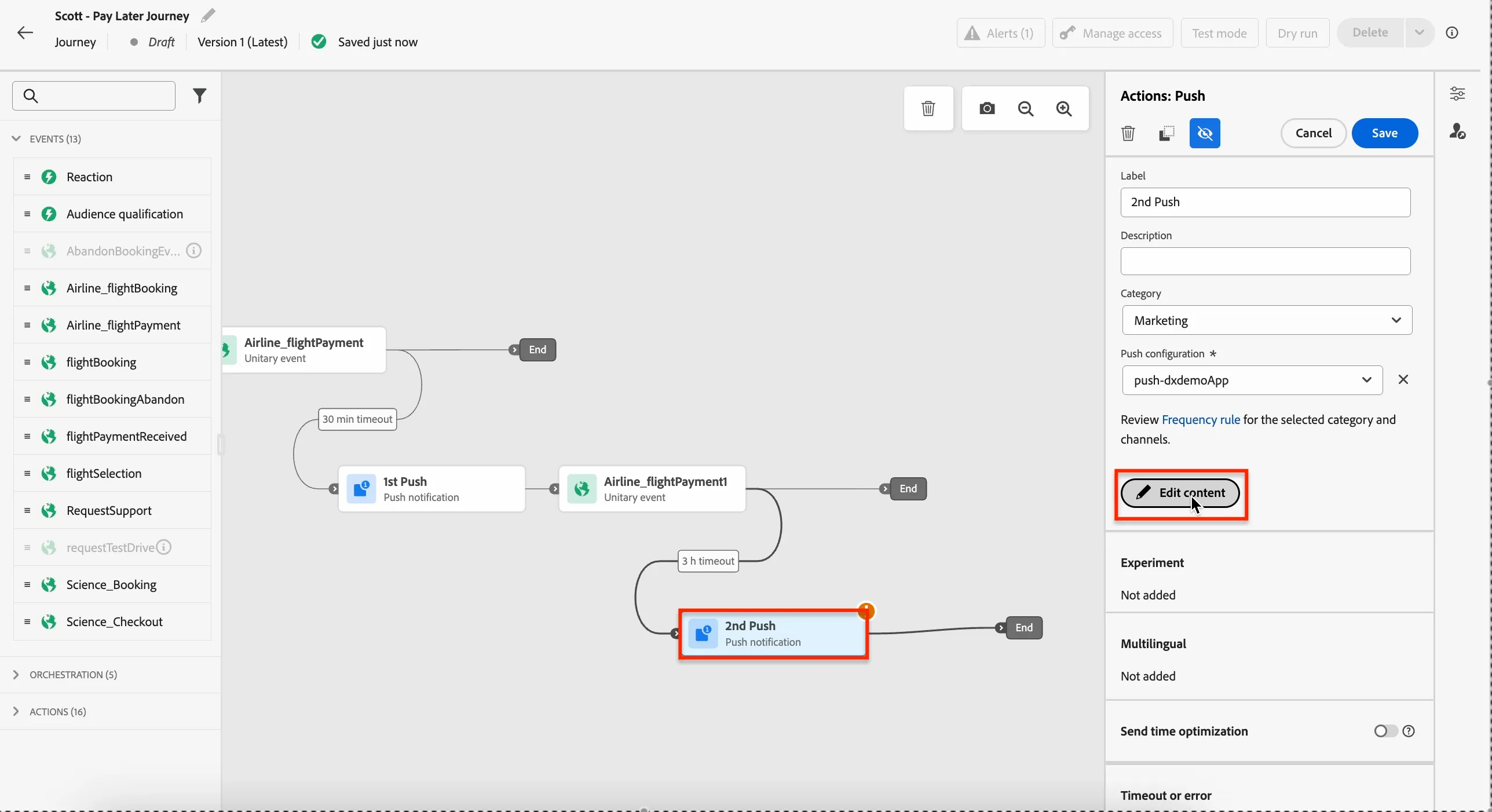Select the Airline_flightBooking event
The width and height of the screenshot is (1492, 812).
tap(112, 288)
